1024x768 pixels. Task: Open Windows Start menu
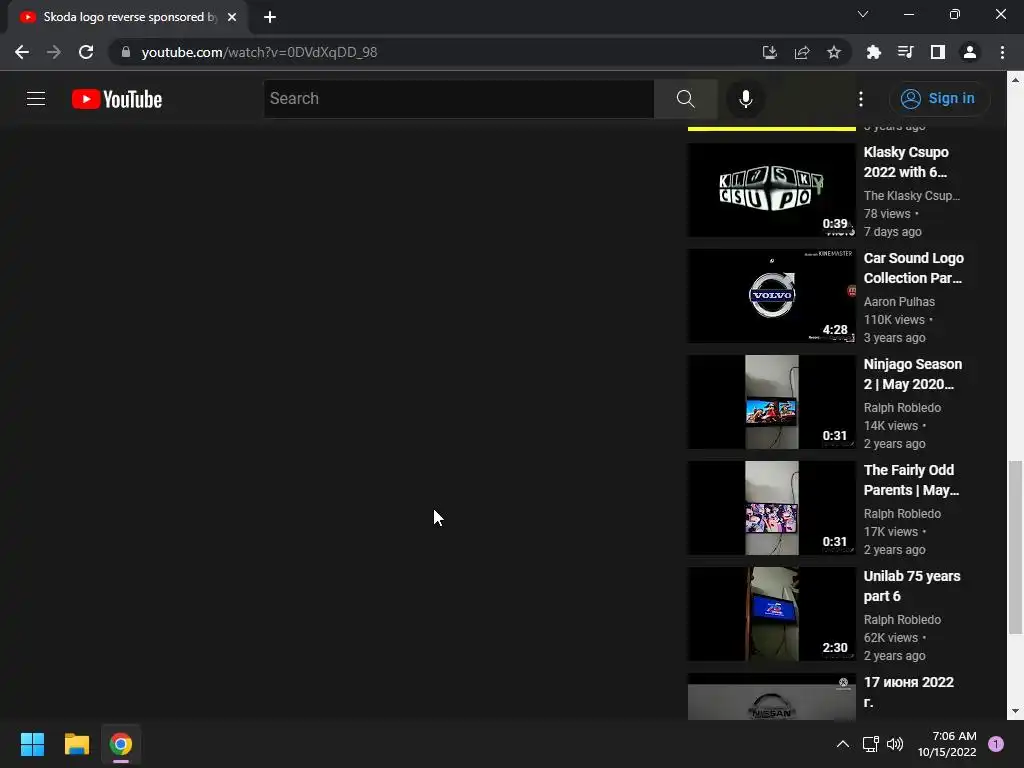tap(32, 744)
